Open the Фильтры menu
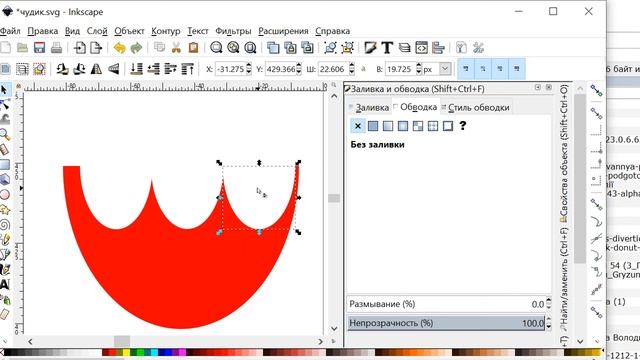This screenshot has width=640, height=360. tap(233, 31)
